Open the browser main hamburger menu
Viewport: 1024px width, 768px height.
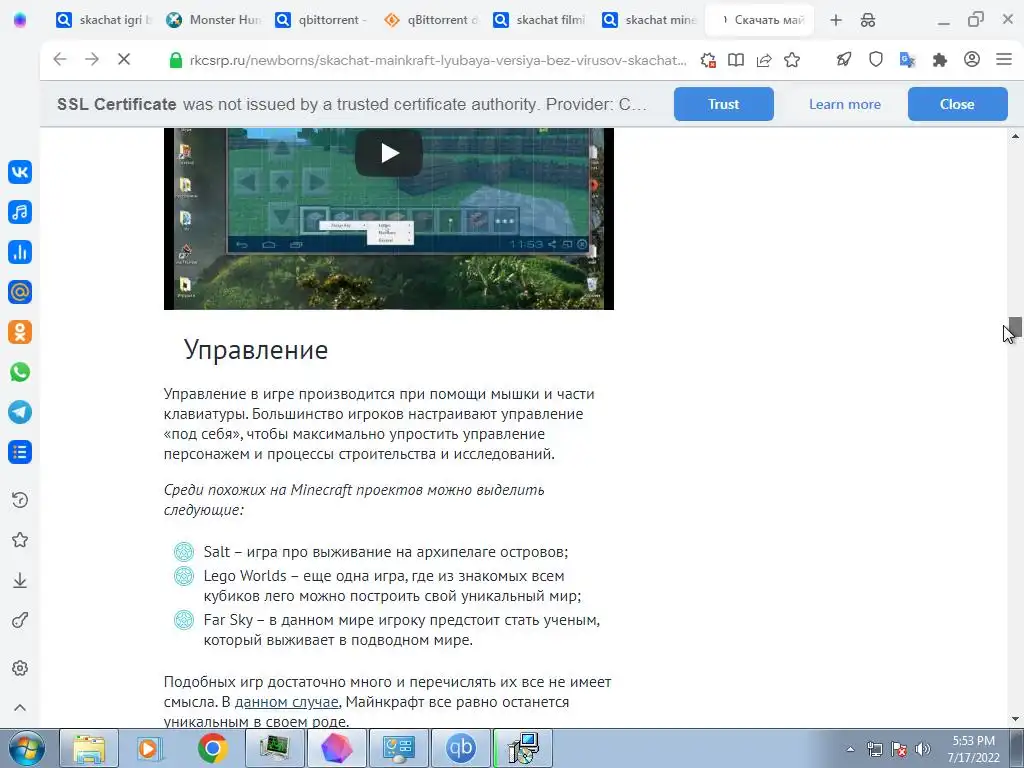point(1004,59)
